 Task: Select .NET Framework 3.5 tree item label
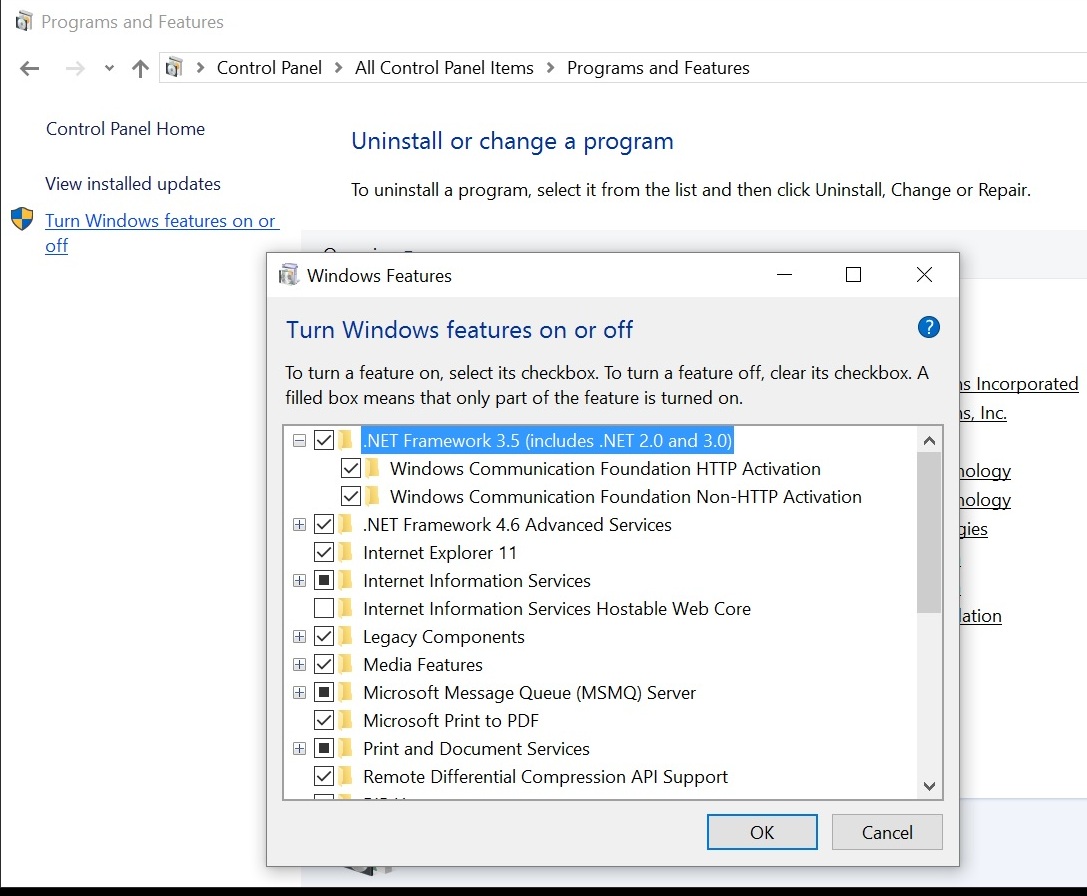(547, 440)
